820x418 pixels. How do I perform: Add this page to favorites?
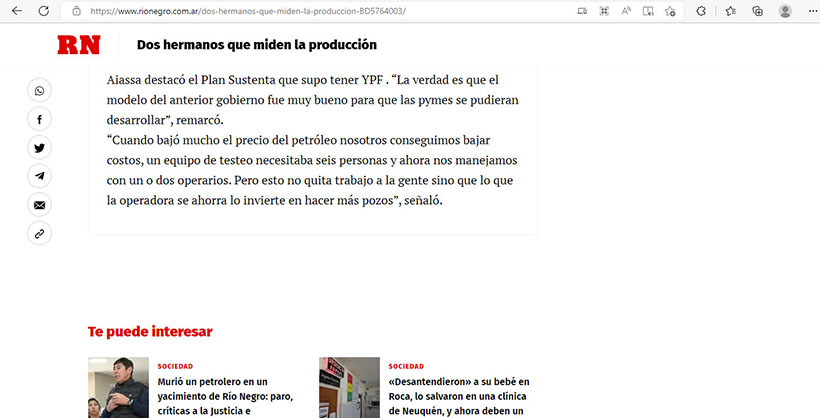[x=670, y=11]
